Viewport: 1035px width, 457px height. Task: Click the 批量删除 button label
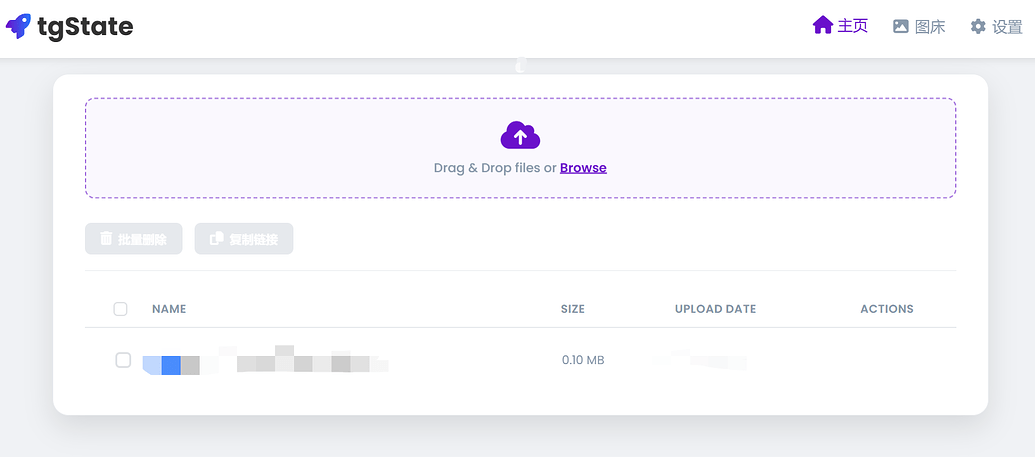(x=142, y=239)
